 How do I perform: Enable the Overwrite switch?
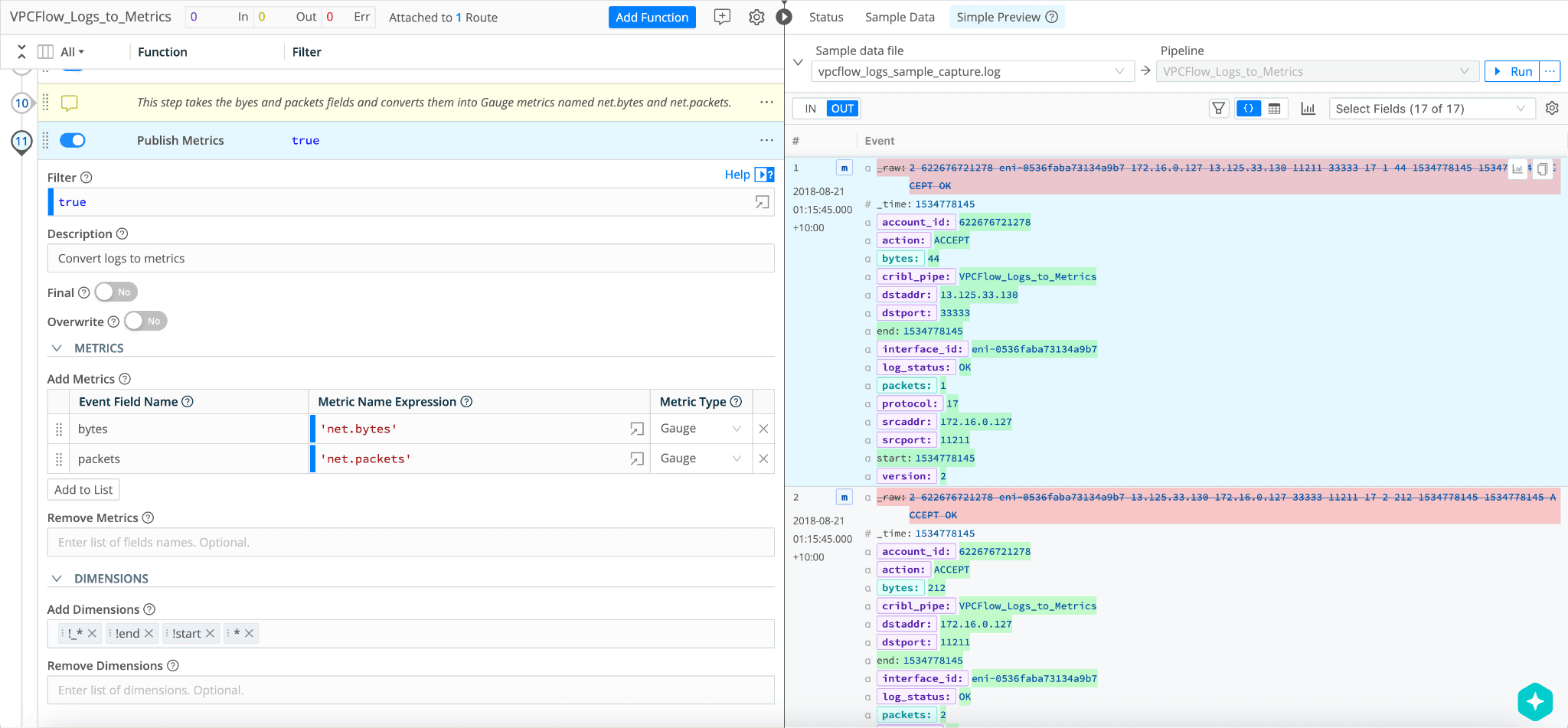click(x=145, y=322)
